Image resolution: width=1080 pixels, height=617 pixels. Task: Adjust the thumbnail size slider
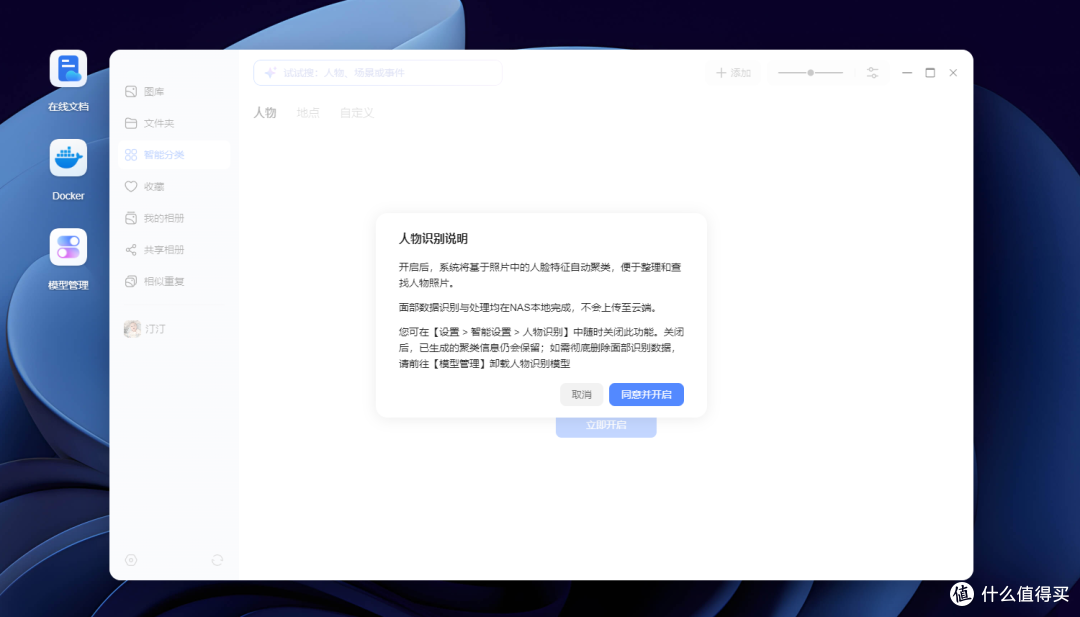coord(811,73)
